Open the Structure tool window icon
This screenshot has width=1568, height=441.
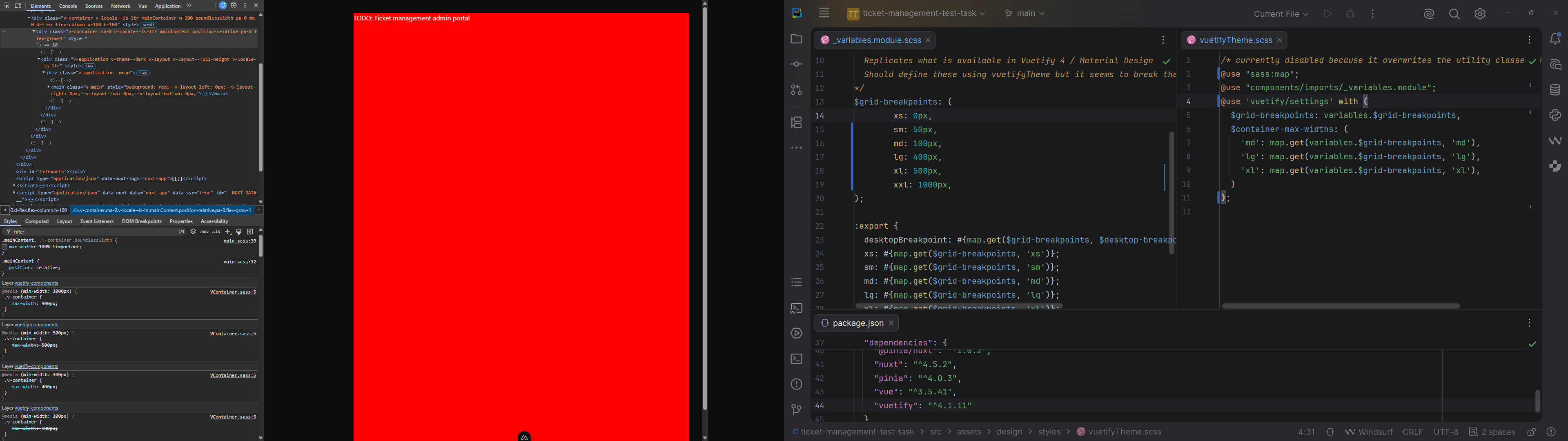coord(796,122)
